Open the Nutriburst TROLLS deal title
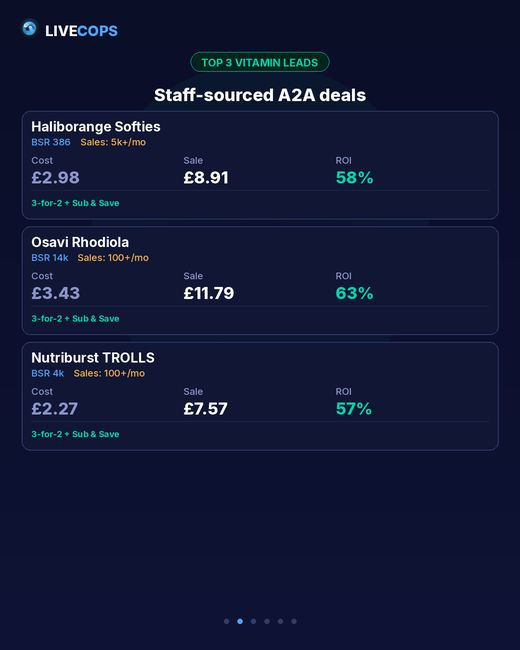Screen dimensions: 520x650 tap(93, 357)
